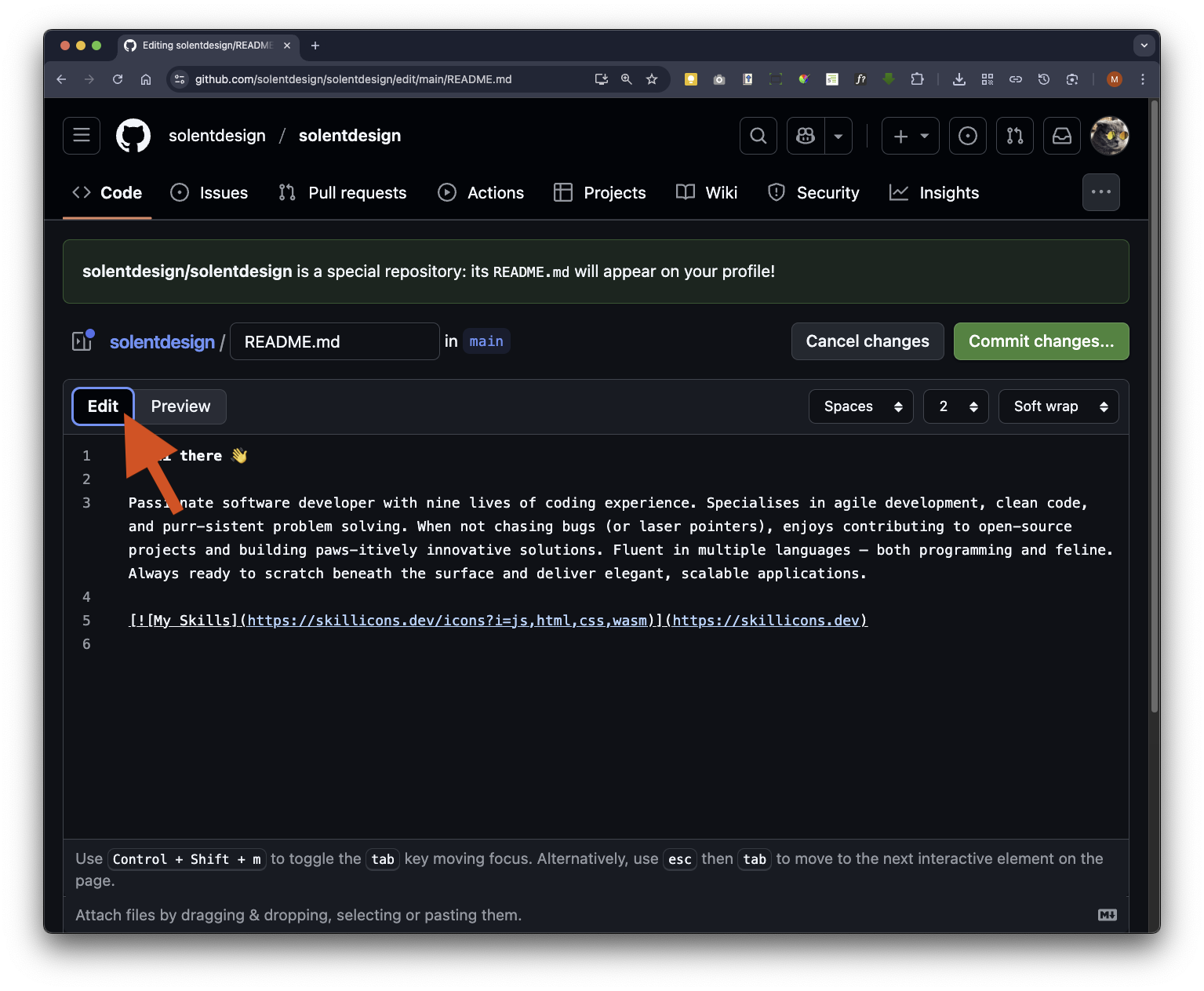Open the Spaces indent mode dropdown
The width and height of the screenshot is (1204, 991).
coord(860,406)
